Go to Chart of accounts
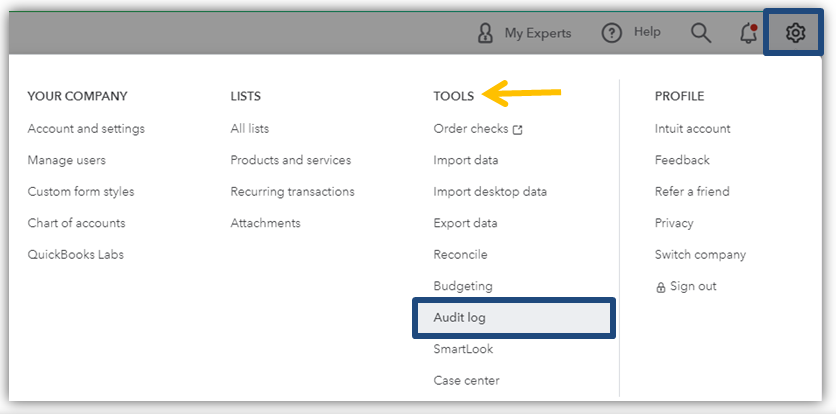 click(76, 223)
